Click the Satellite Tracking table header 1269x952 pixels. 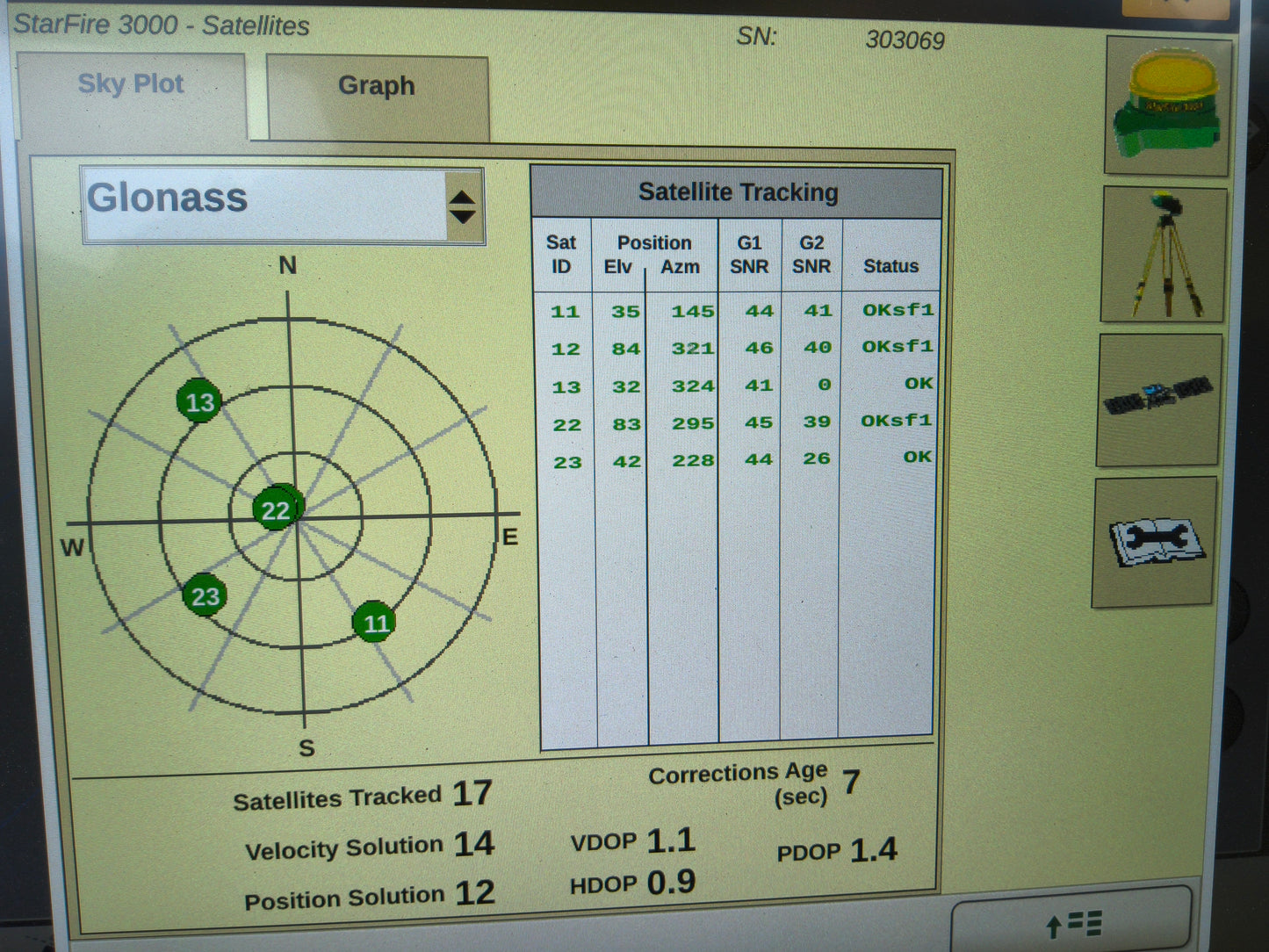738,192
